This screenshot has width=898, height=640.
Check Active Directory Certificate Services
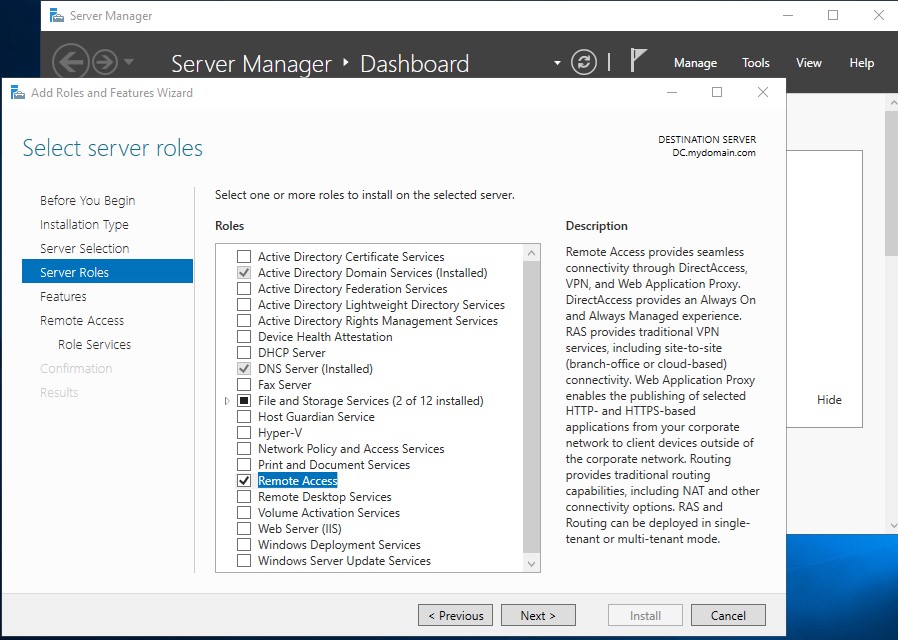(x=244, y=256)
